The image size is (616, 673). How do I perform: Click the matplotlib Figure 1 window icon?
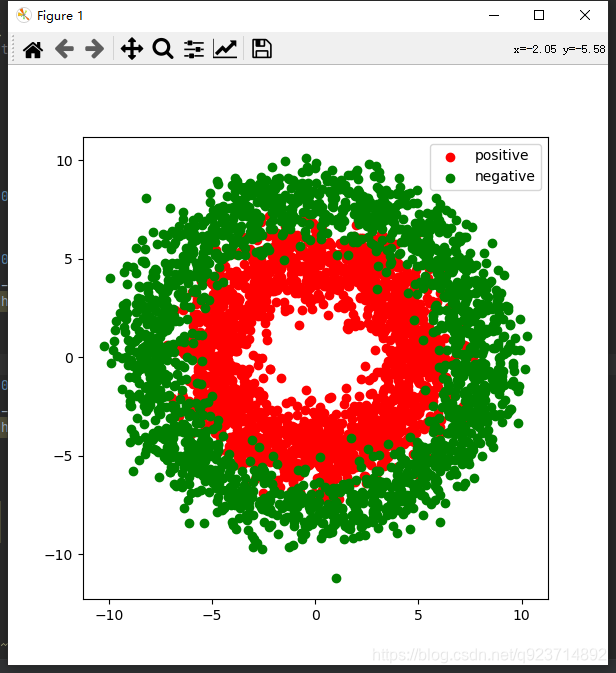pos(24,15)
